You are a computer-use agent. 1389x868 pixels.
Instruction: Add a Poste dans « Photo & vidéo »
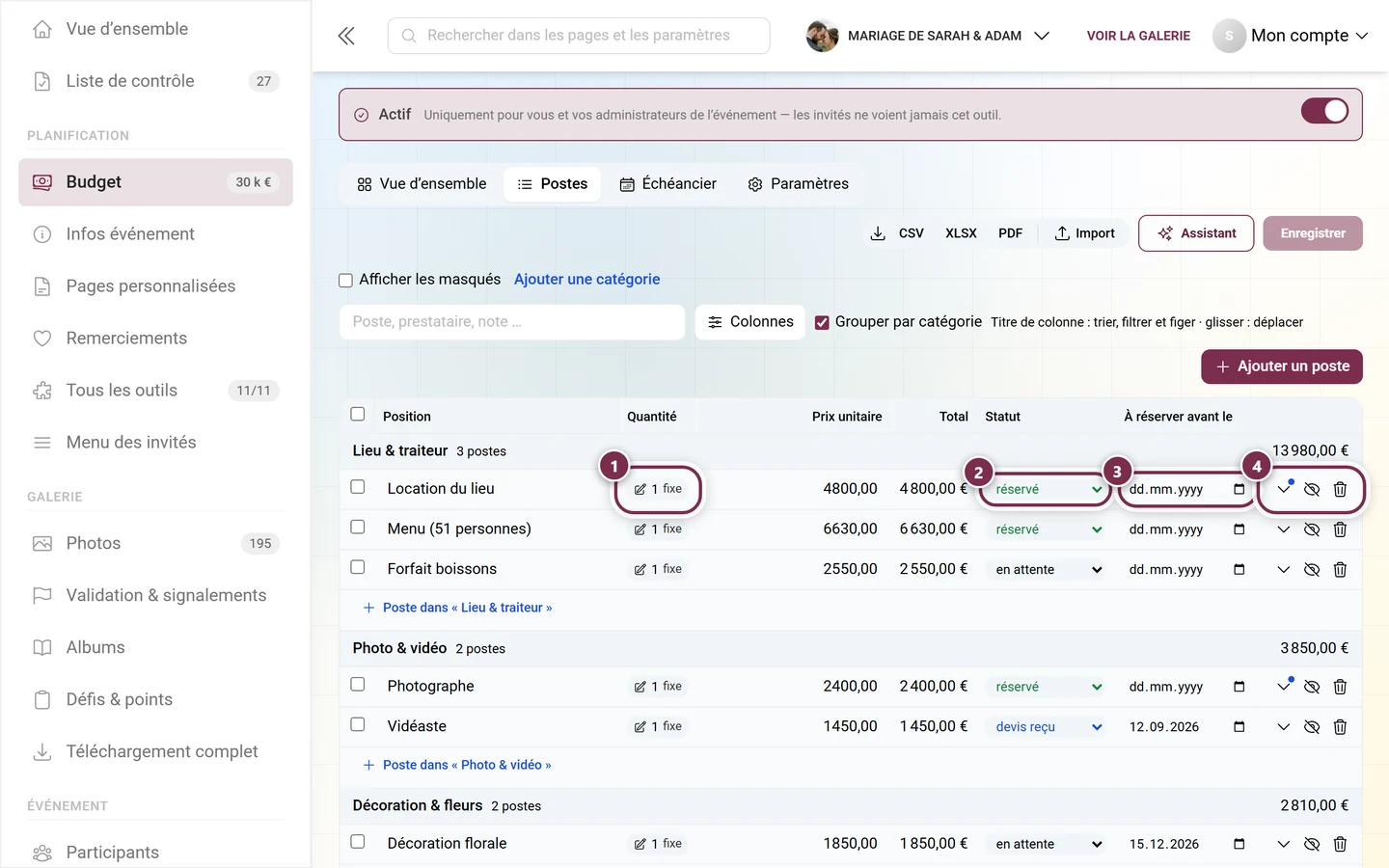coord(457,765)
